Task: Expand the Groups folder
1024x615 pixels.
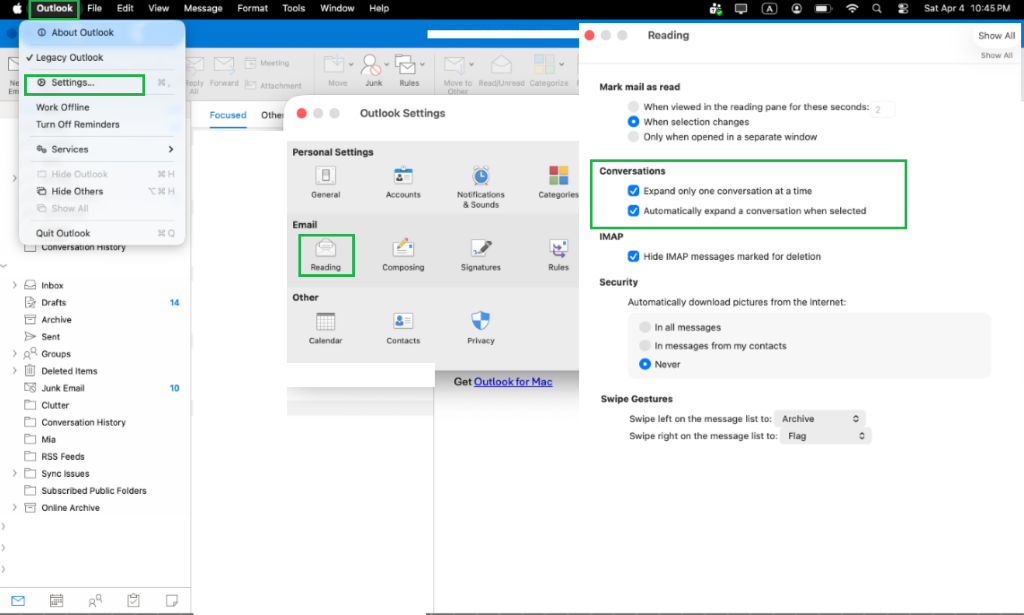Action: [14, 353]
